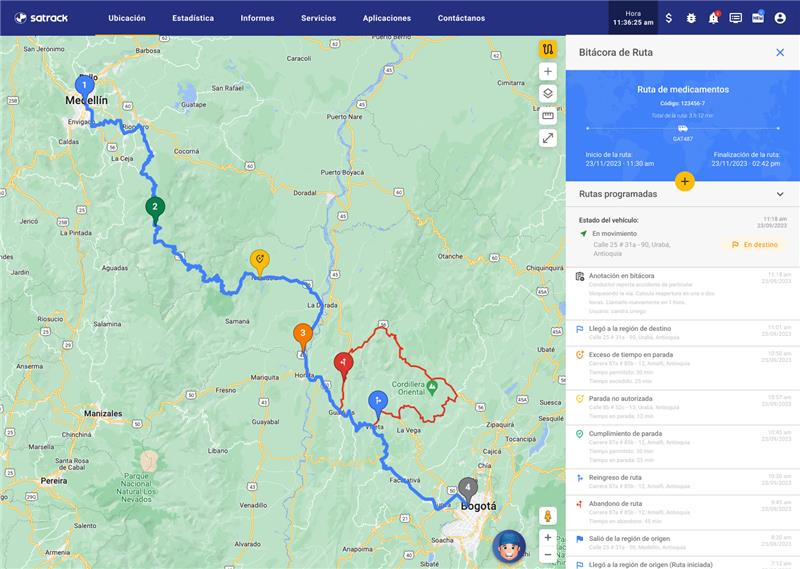Click the yellow route tool icon

[548, 50]
